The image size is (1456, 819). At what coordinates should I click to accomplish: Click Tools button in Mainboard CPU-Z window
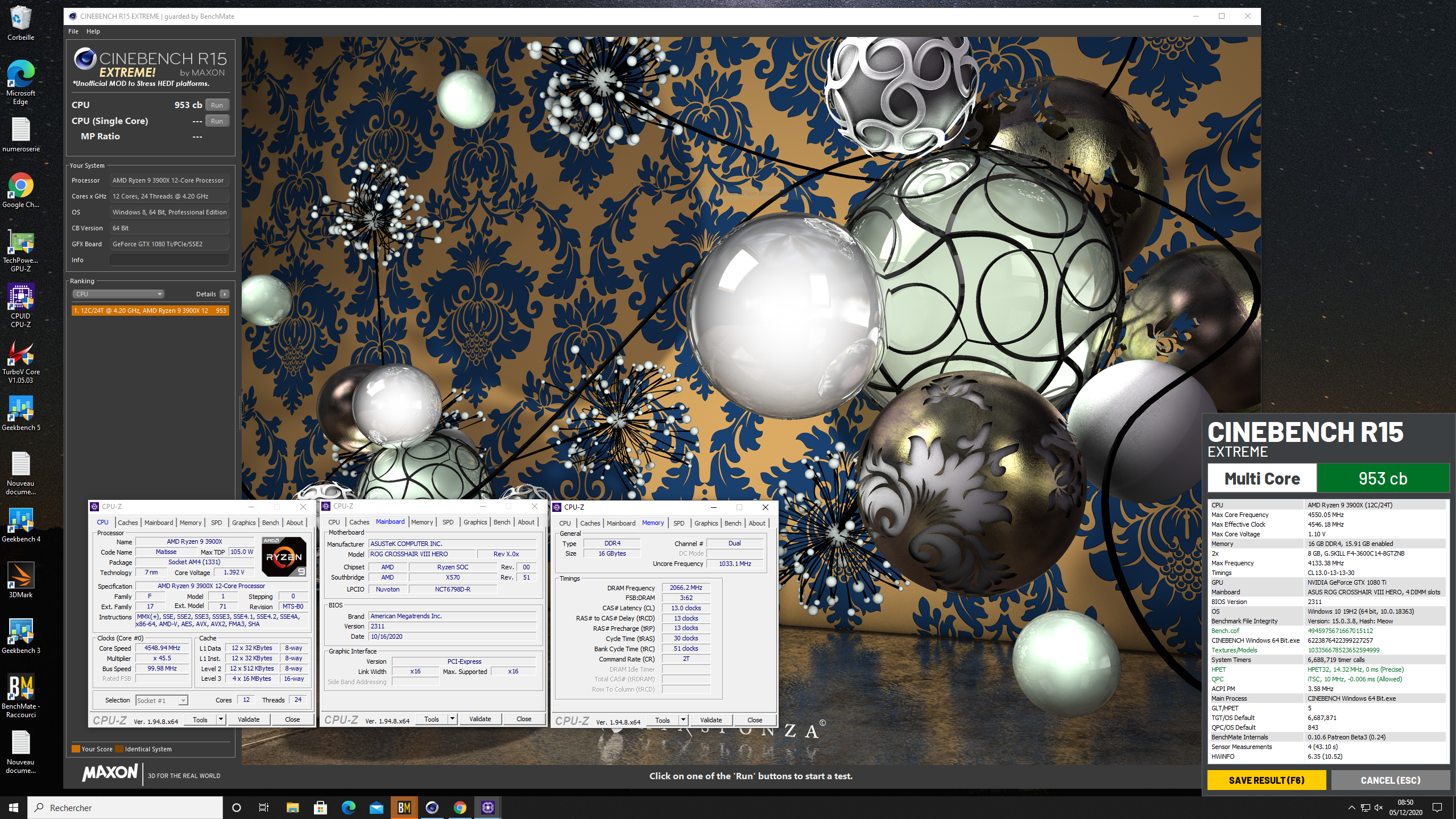click(432, 719)
